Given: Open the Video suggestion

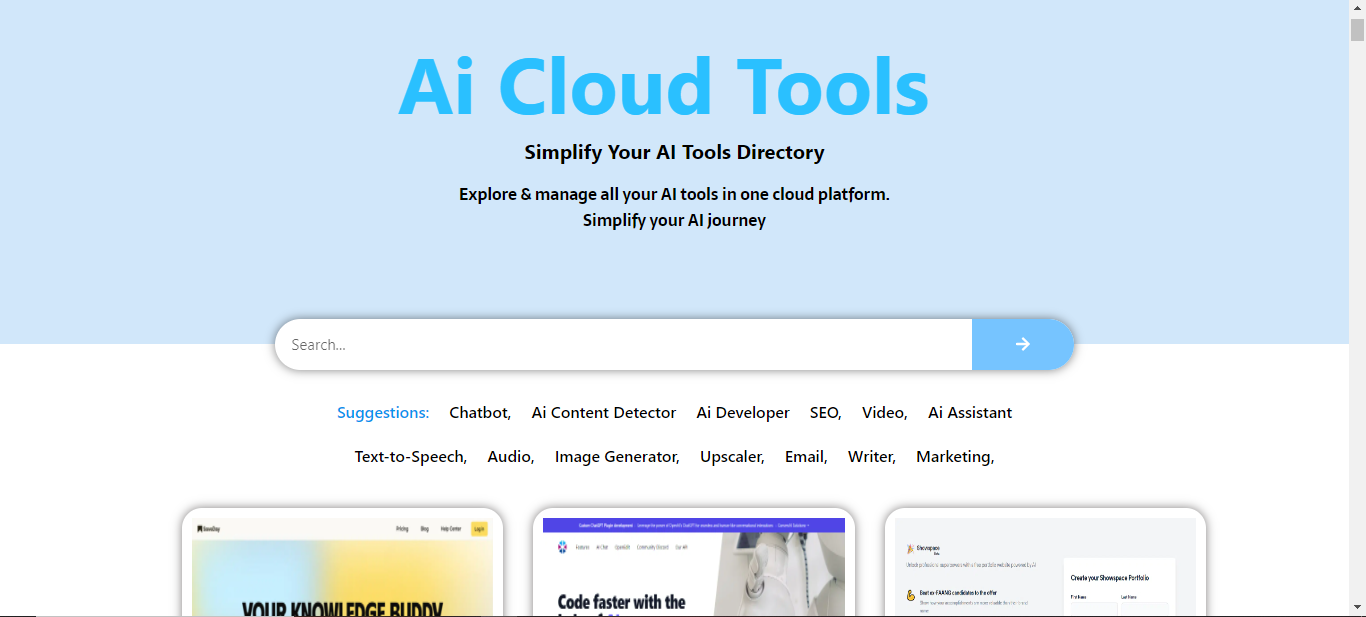Looking at the screenshot, I should point(885,413).
